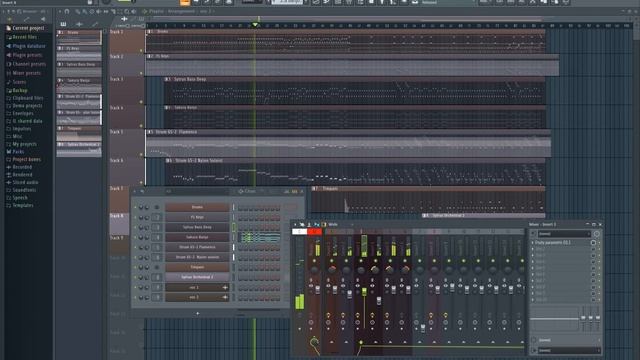
Task: Show patterns via the piano icon in picker
Action: (x=63, y=24)
